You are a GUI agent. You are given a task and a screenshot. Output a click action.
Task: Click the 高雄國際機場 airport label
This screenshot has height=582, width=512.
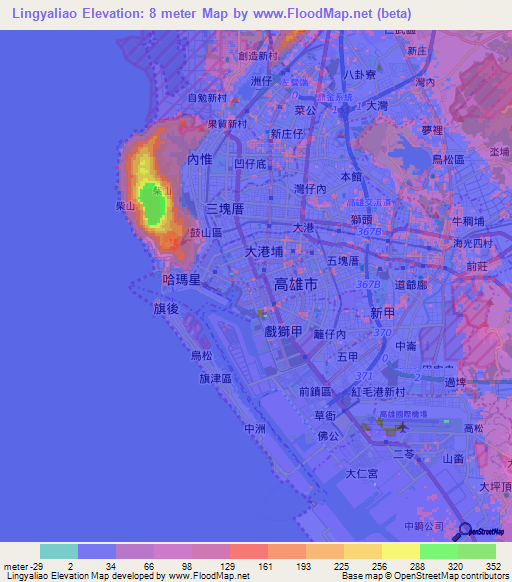[x=403, y=414]
